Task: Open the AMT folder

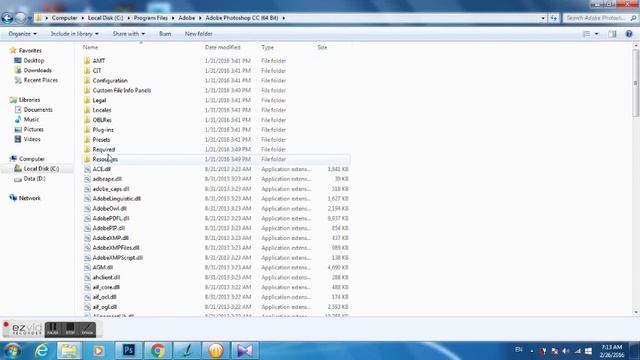Action: (x=99, y=61)
